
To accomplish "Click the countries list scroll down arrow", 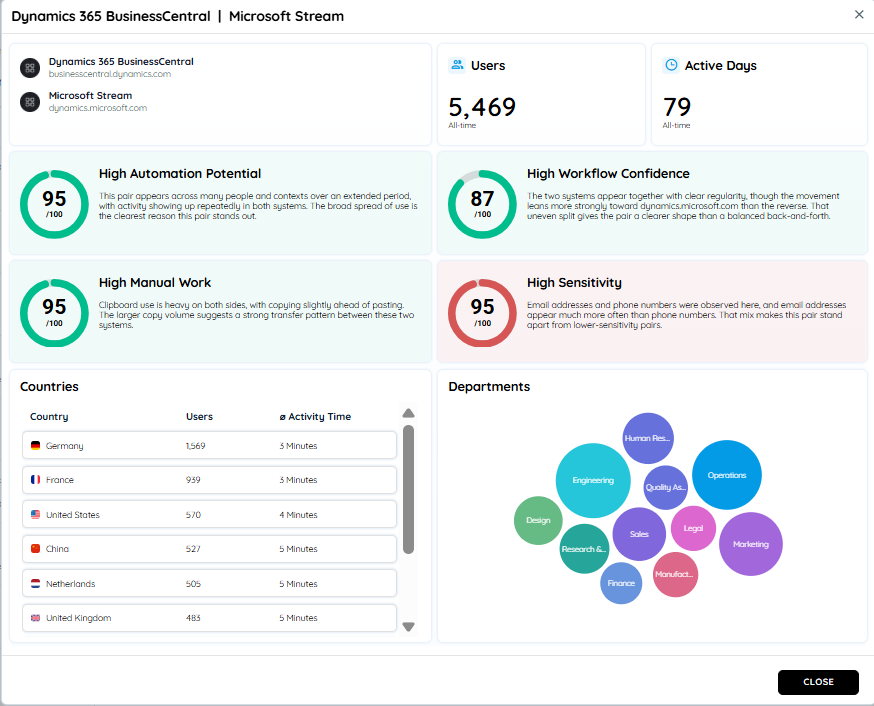I will [x=409, y=627].
